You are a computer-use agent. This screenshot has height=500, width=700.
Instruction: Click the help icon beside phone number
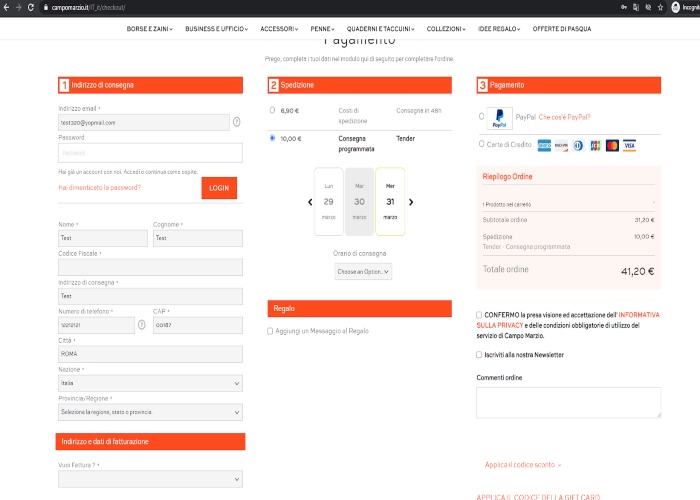point(140,325)
